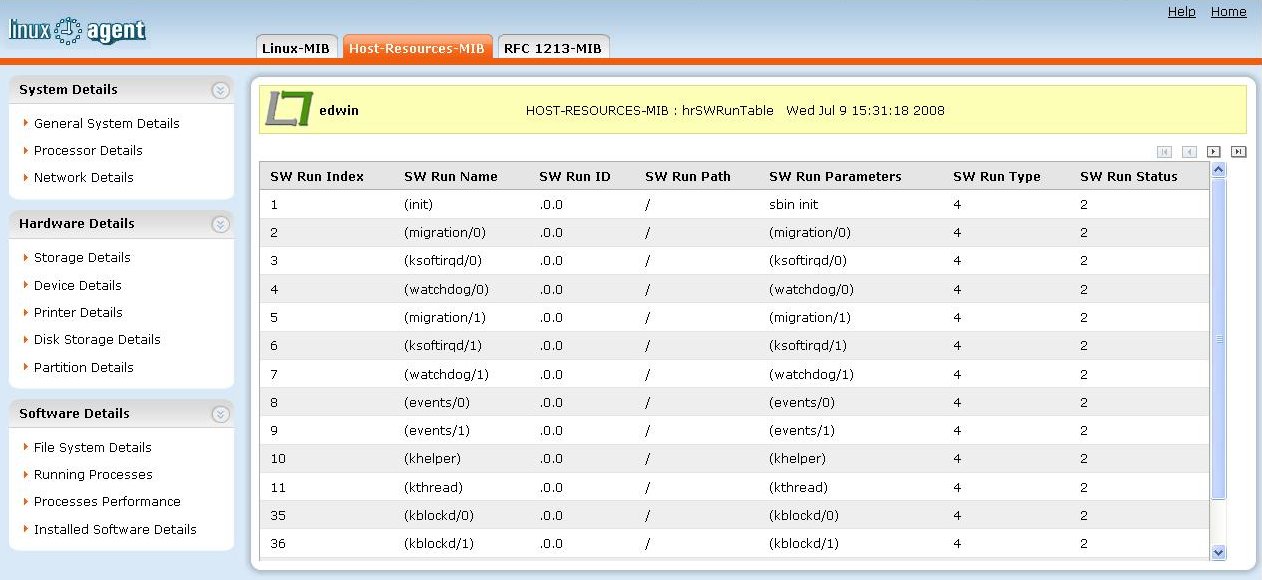Open File System Details
Viewport: 1262px width, 580px height.
pos(93,448)
